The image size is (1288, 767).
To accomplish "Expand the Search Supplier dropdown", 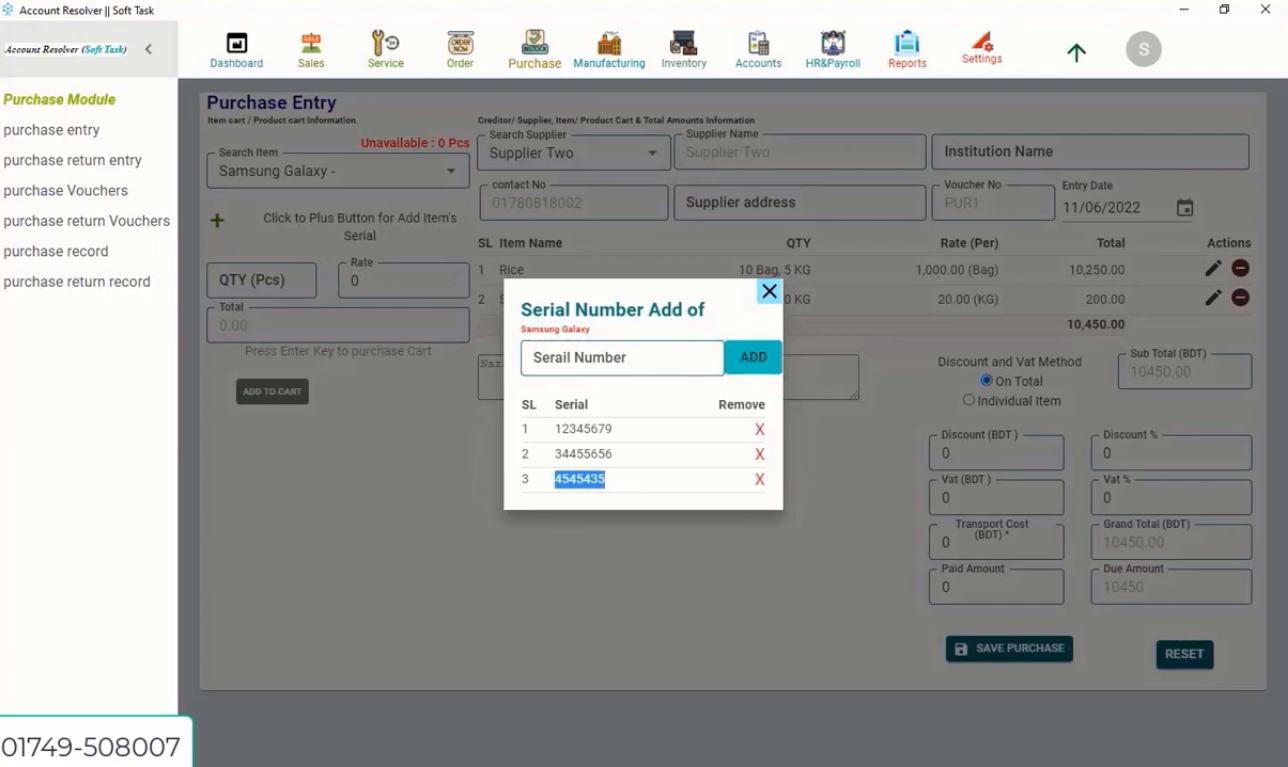I will pos(650,152).
